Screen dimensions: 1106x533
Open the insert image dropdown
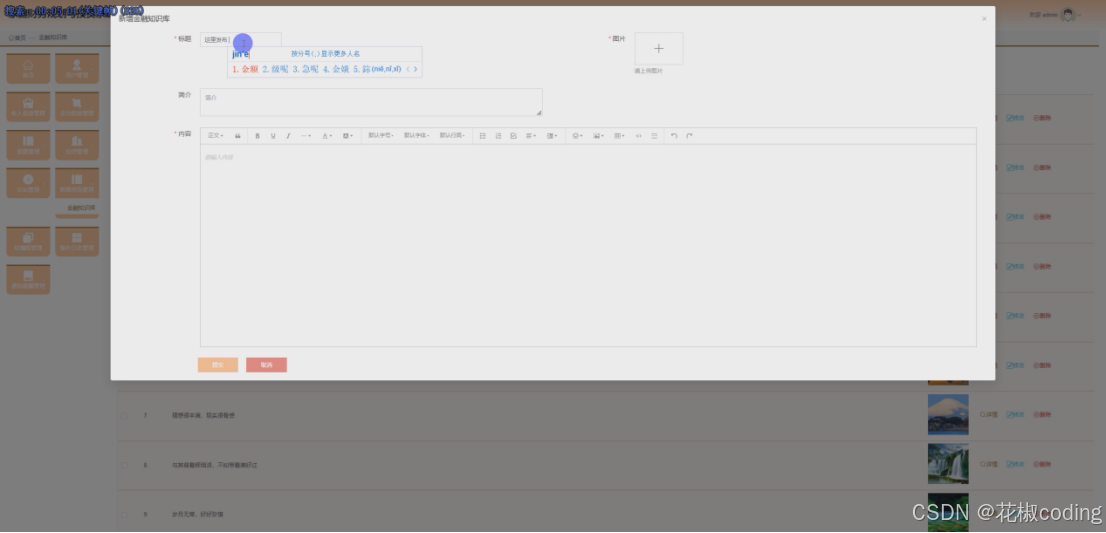[x=598, y=136]
